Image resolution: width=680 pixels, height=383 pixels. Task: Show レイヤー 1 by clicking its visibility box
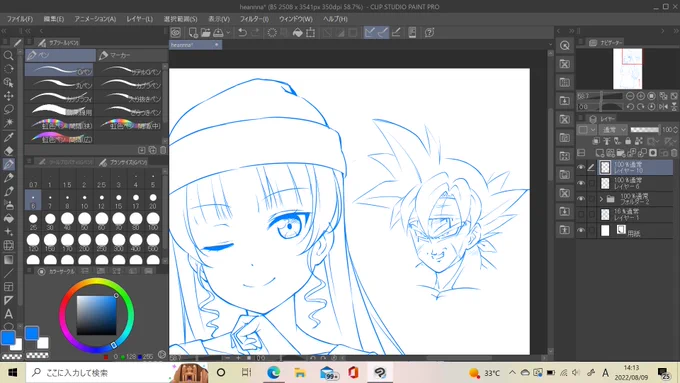[581, 214]
